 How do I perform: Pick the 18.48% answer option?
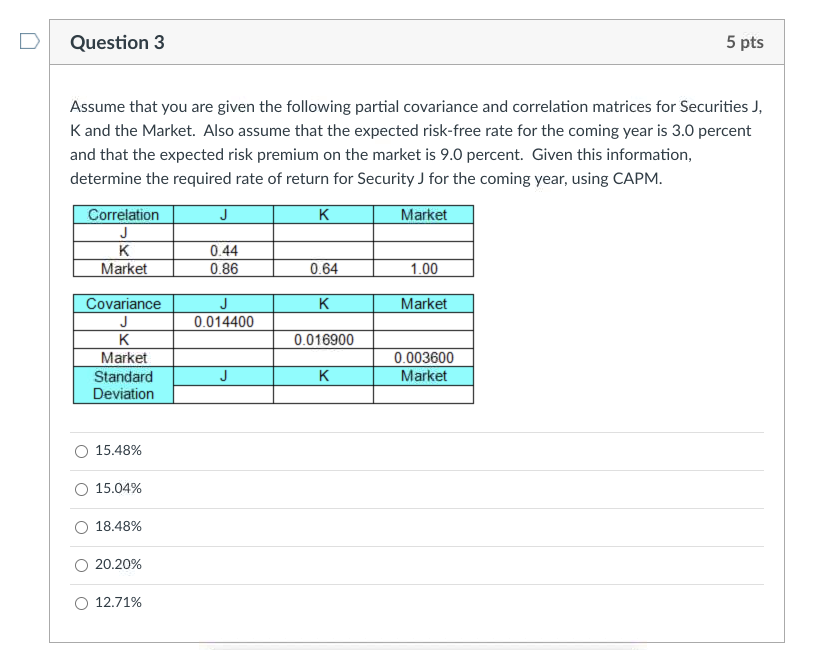pyautogui.click(x=80, y=526)
